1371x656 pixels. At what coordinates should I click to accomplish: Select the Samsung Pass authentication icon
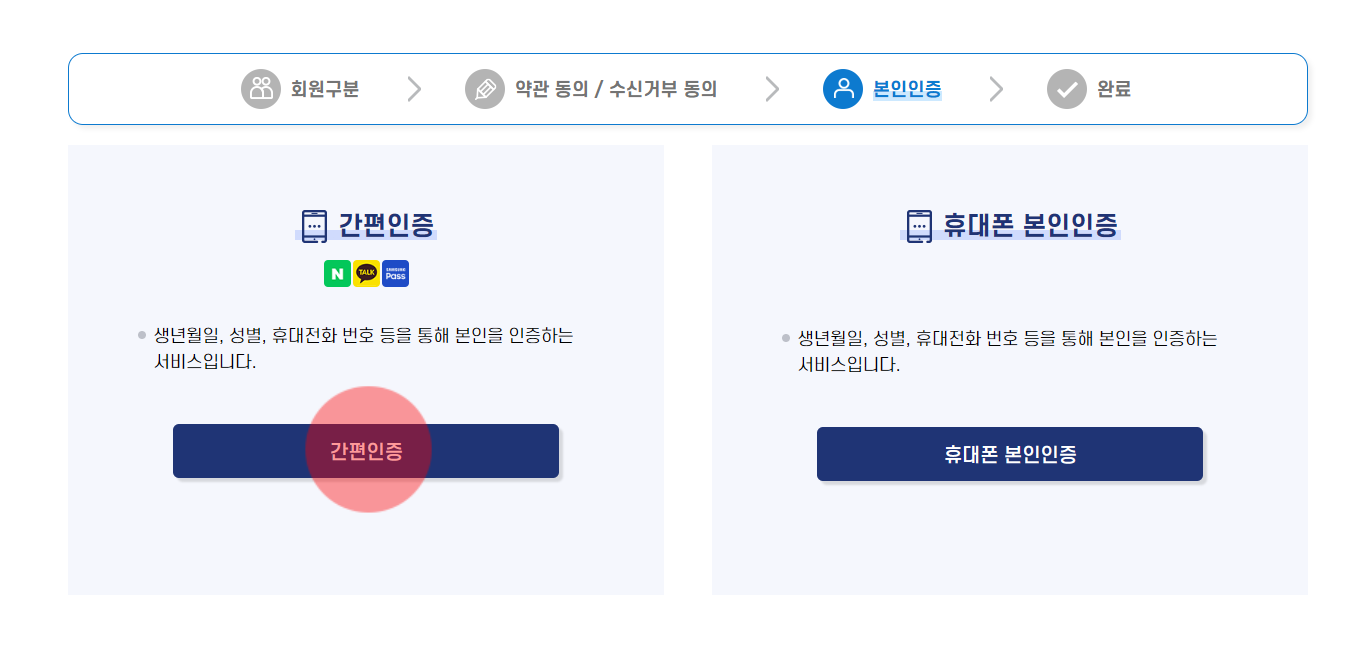tap(394, 272)
